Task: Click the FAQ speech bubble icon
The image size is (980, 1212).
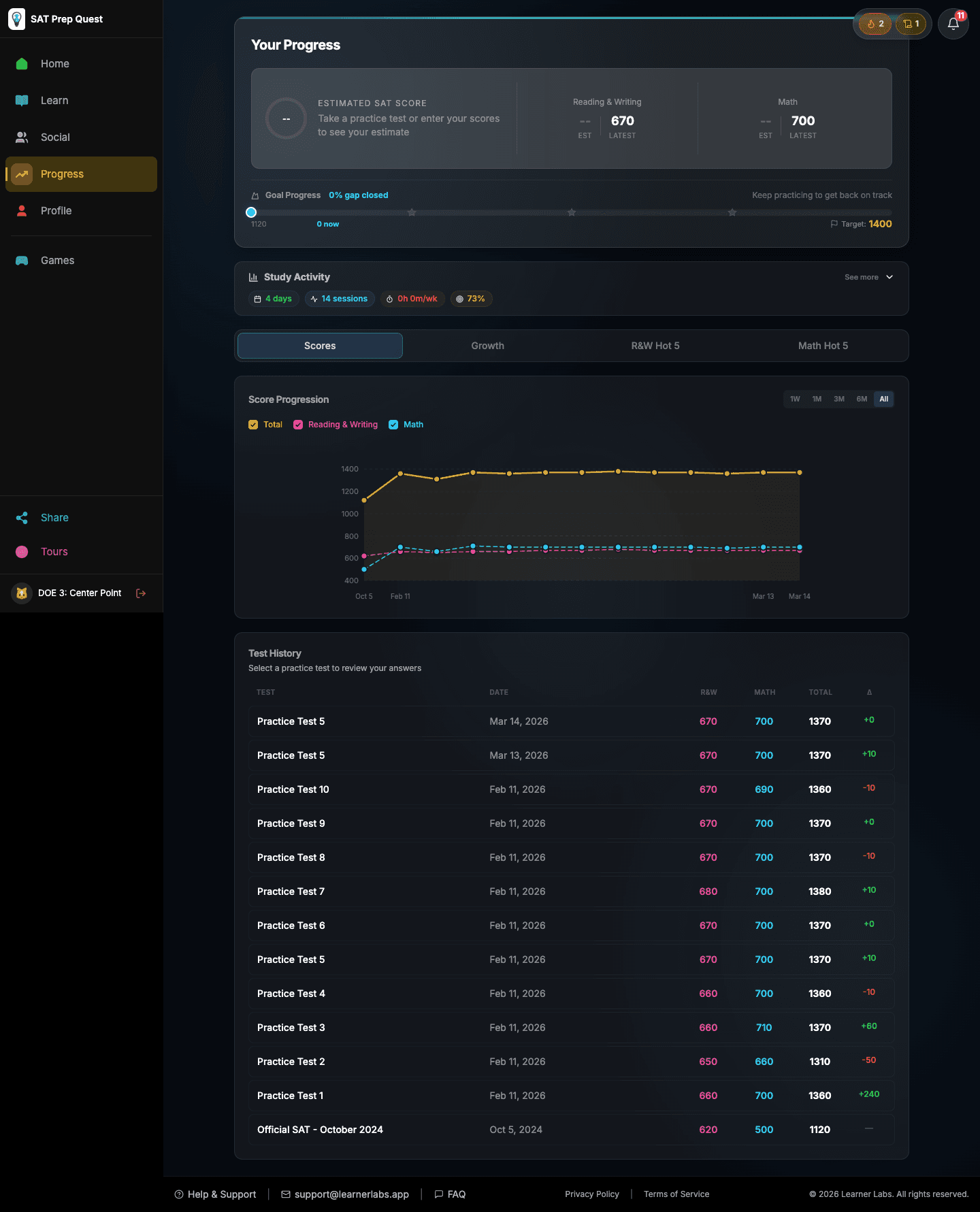Action: click(x=439, y=1194)
